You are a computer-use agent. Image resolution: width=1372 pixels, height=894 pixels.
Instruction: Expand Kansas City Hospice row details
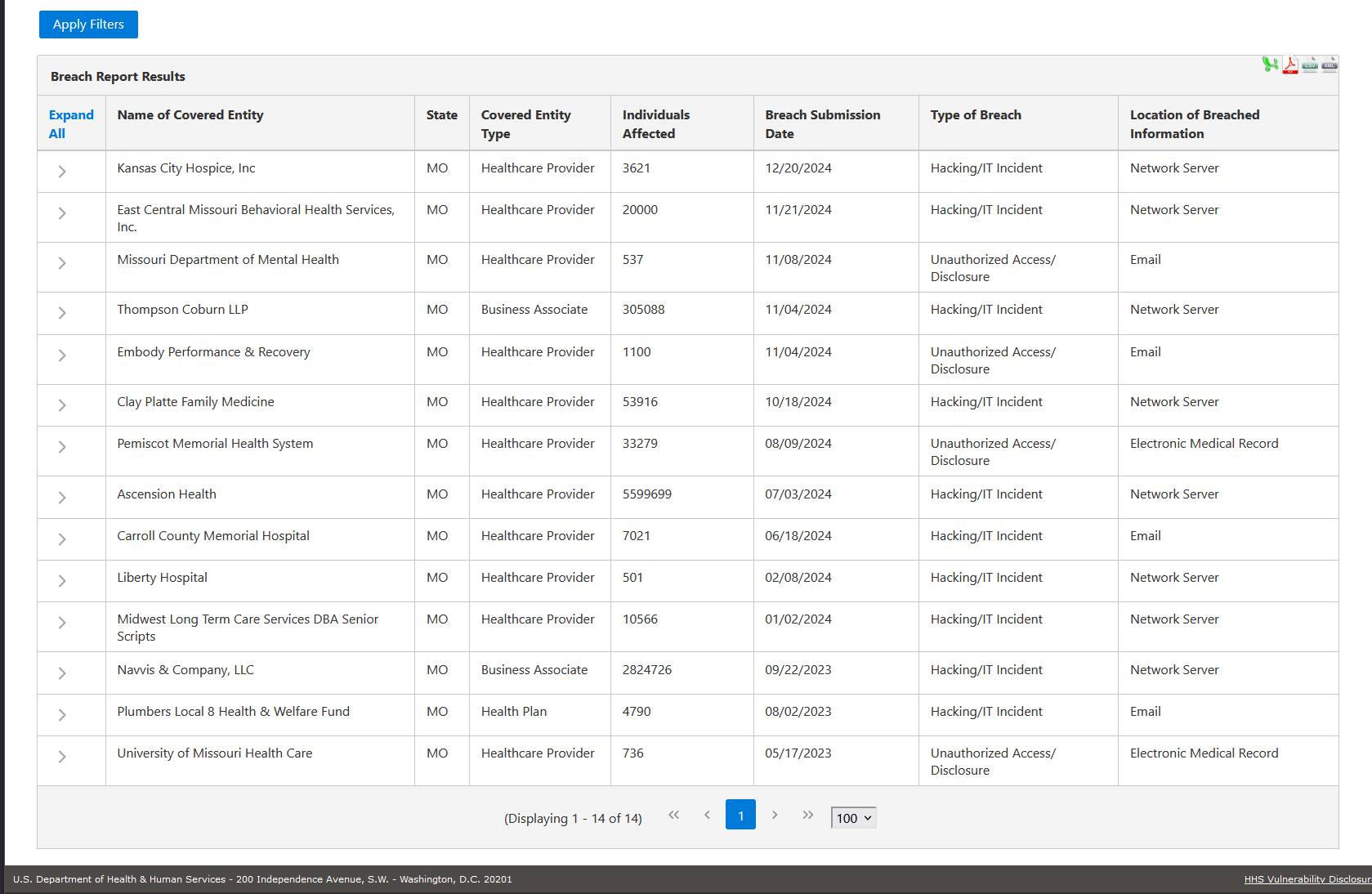click(x=62, y=172)
